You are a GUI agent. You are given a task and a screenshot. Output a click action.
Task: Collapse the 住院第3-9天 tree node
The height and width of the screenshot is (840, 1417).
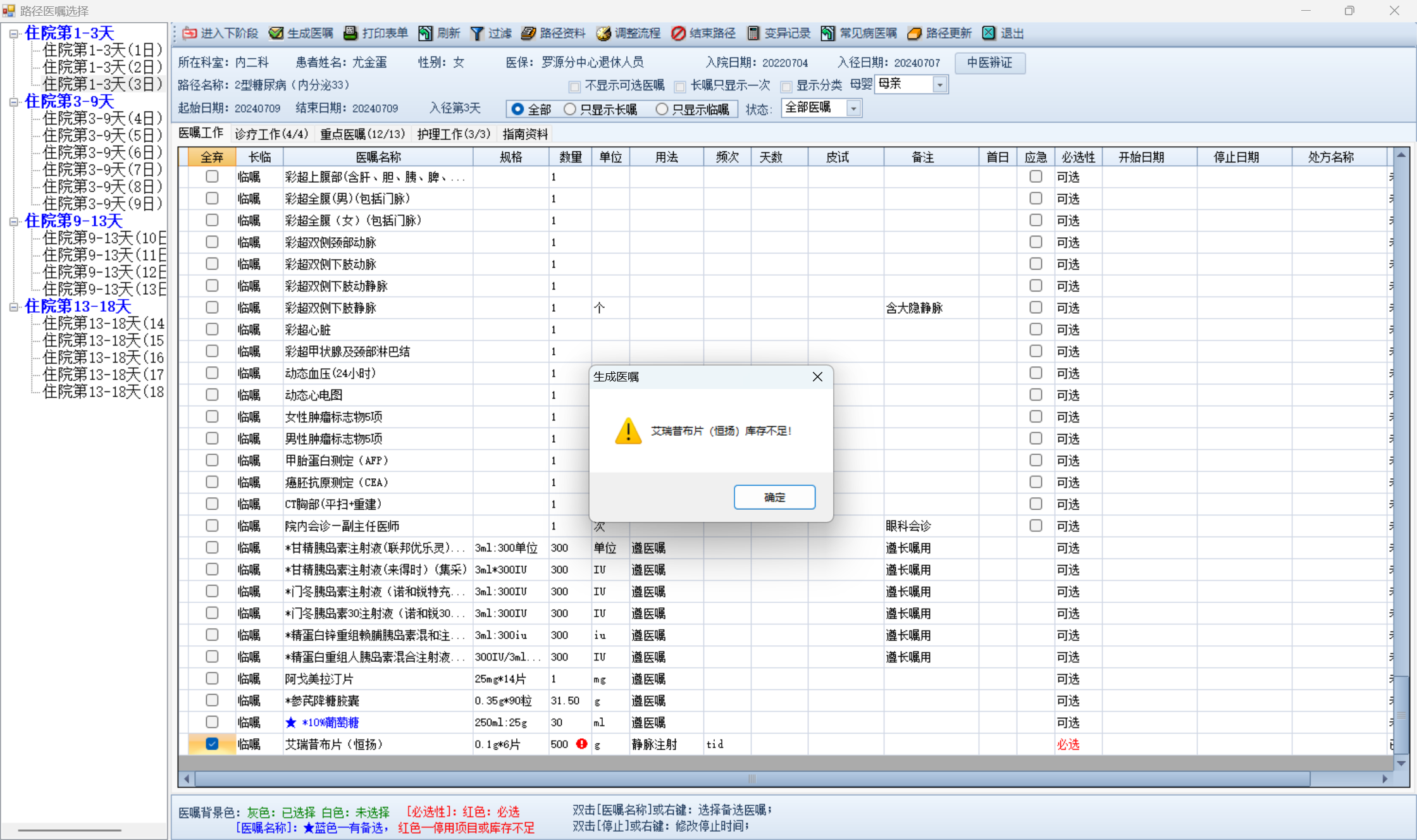(14, 102)
